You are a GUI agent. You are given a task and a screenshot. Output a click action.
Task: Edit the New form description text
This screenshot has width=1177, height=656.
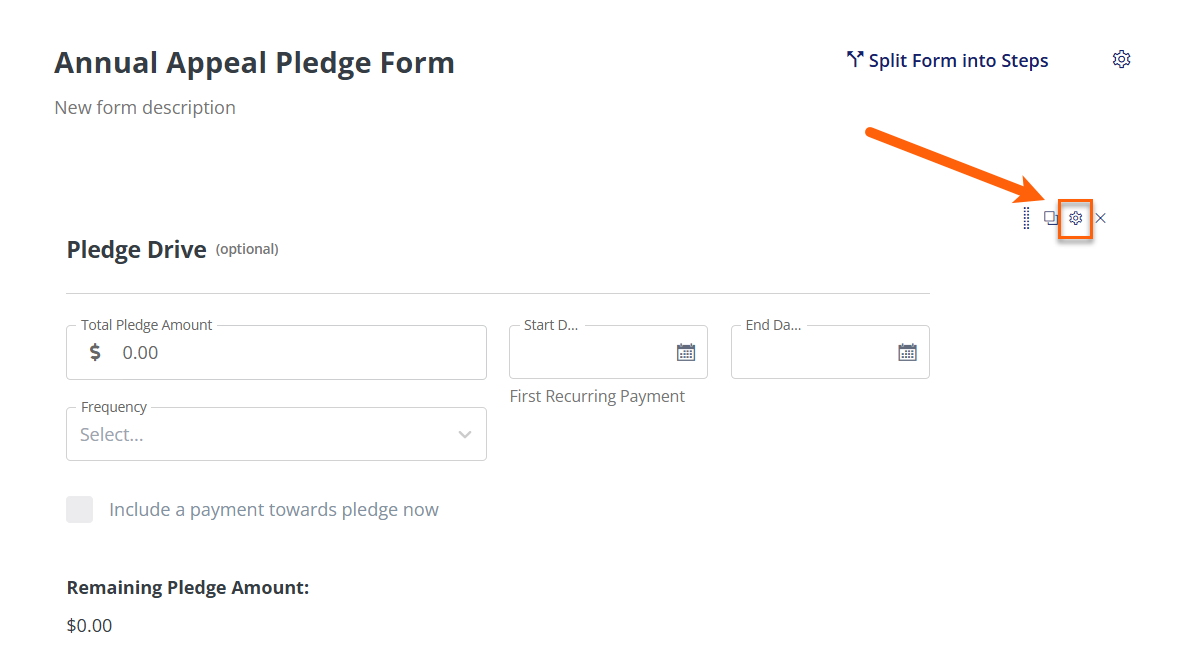point(145,107)
